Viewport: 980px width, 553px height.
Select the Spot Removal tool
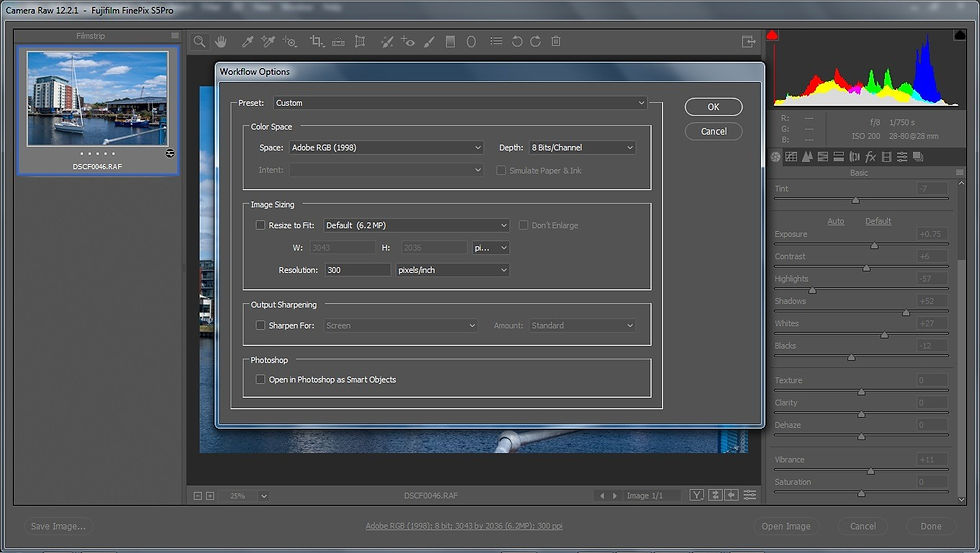(x=387, y=41)
